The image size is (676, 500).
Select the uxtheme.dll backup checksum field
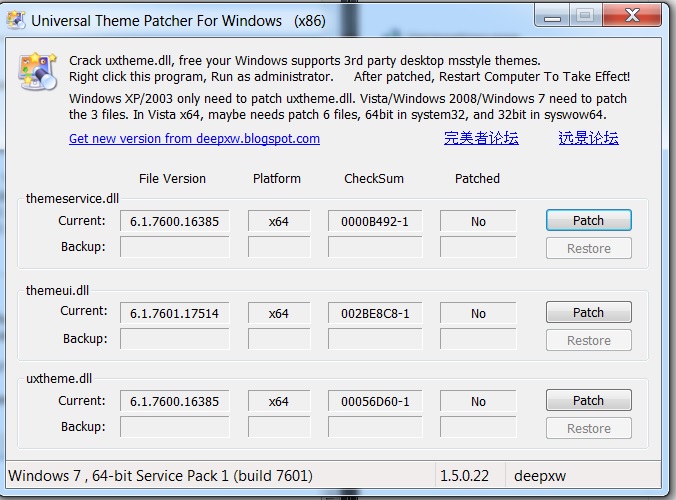click(x=375, y=427)
